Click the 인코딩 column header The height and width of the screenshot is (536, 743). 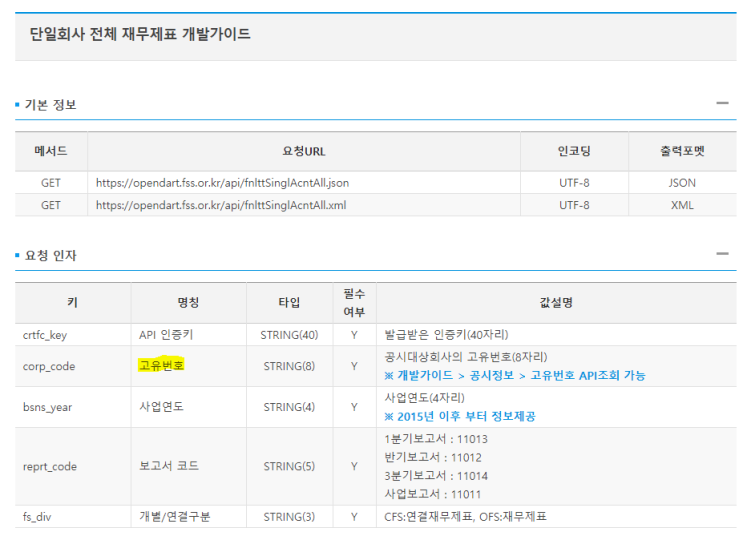pos(574,151)
